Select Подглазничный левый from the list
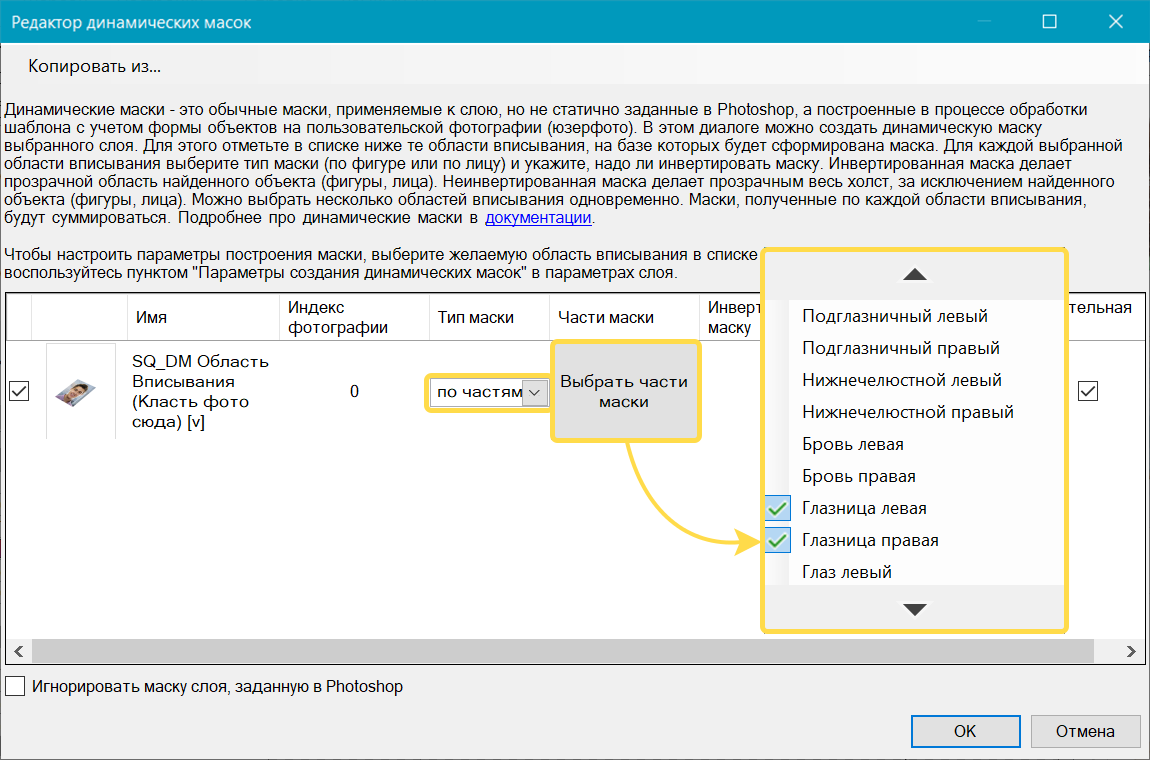Image resolution: width=1150 pixels, height=760 pixels. pyautogui.click(x=895, y=316)
